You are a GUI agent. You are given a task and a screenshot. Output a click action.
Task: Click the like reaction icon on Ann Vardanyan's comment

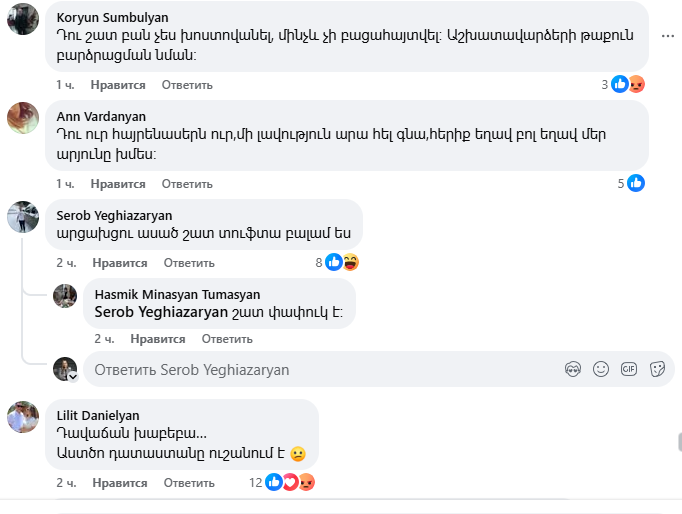point(636,184)
